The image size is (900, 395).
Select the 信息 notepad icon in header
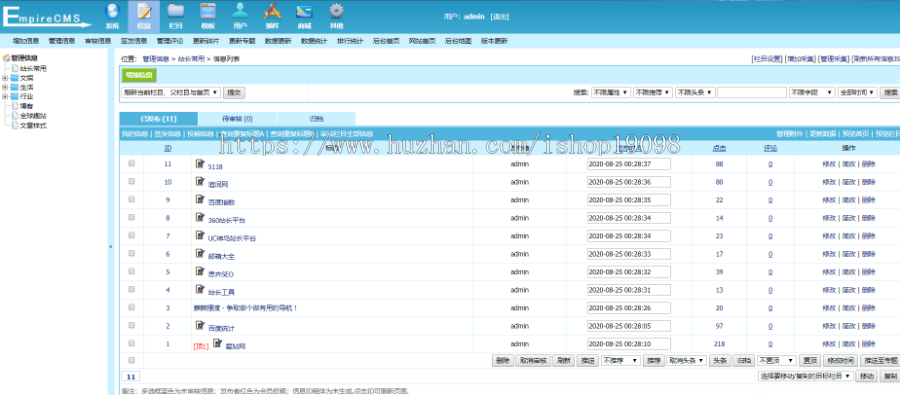144,11
